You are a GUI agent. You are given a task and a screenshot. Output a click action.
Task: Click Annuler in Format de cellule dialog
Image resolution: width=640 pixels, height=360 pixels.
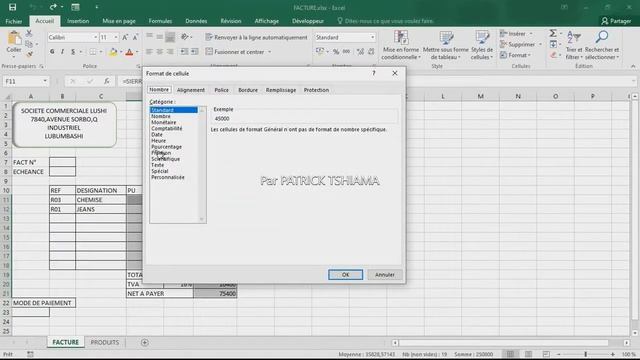[384, 275]
